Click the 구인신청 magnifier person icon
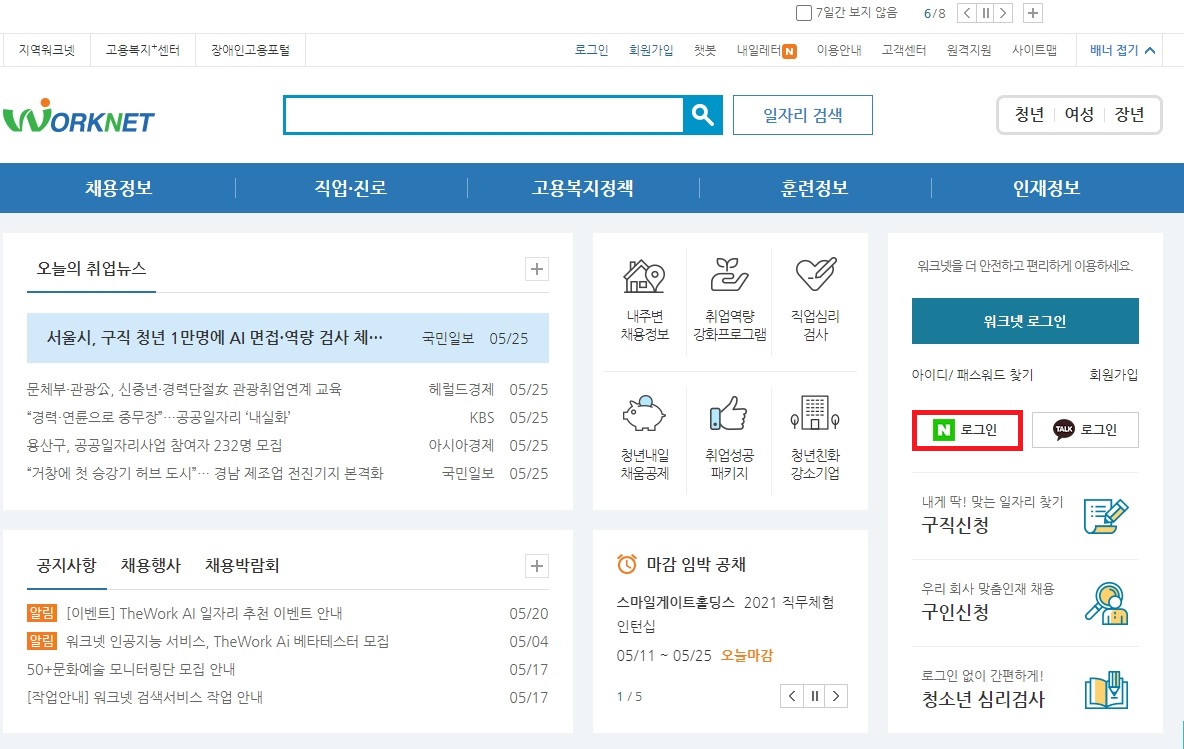The image size is (1184, 749). click(1106, 603)
